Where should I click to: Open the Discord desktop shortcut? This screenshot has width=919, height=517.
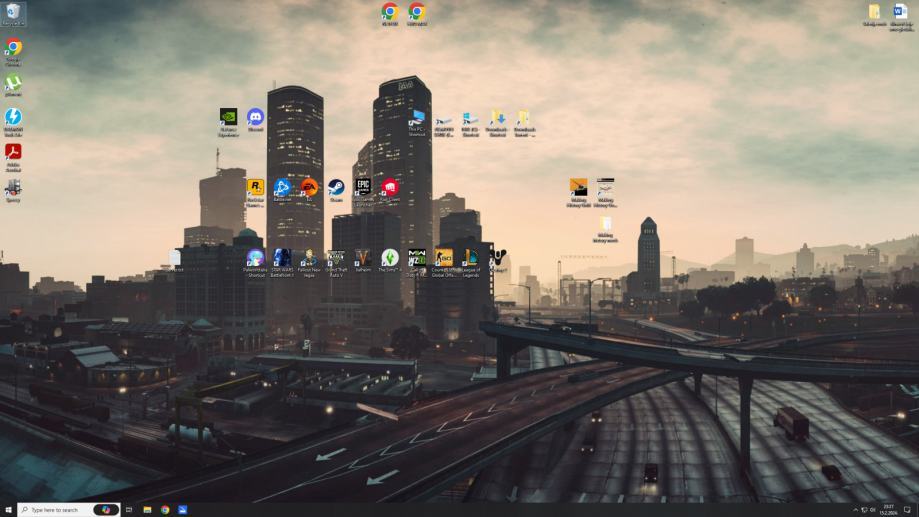(x=255, y=118)
